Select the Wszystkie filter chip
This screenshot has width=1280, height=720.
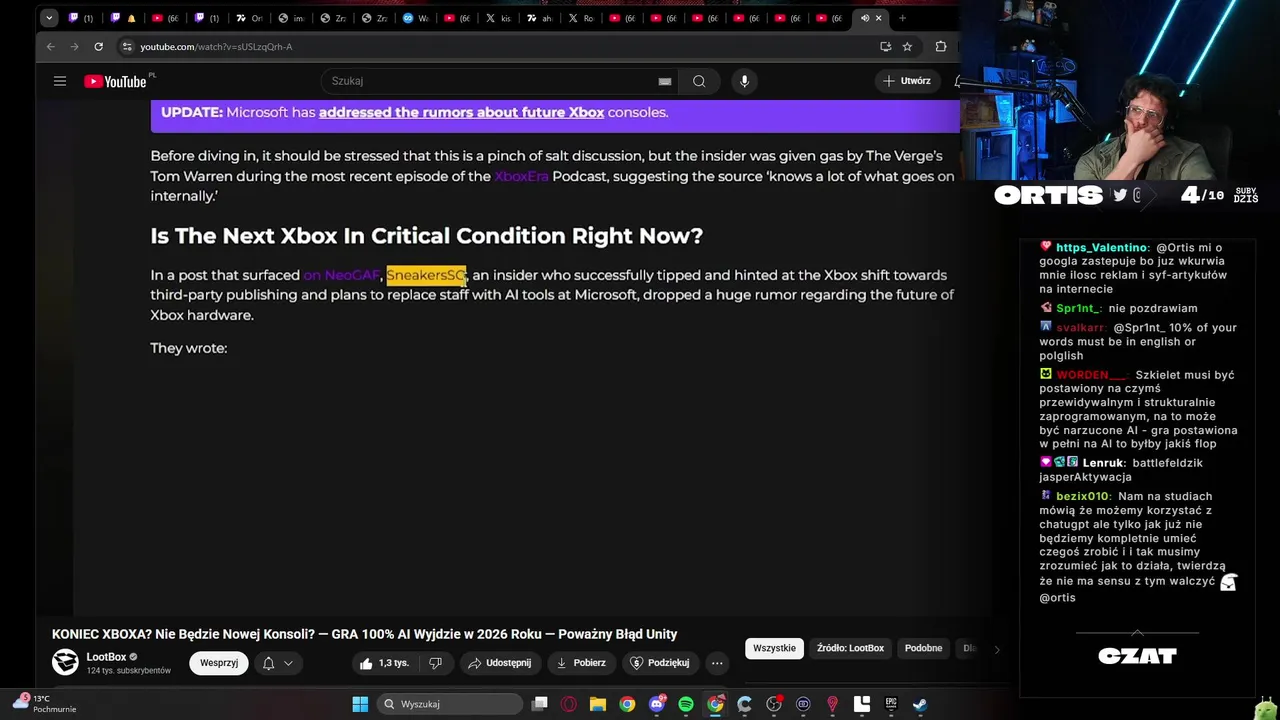coord(774,648)
